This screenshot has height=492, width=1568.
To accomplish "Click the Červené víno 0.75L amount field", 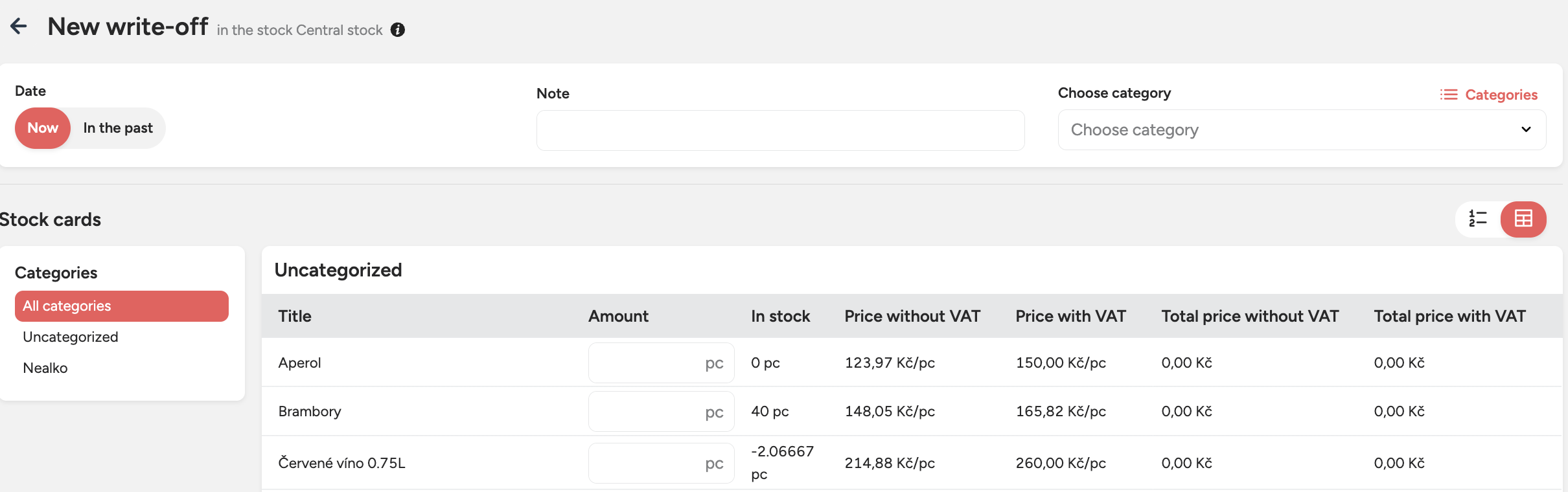I will 645,464.
